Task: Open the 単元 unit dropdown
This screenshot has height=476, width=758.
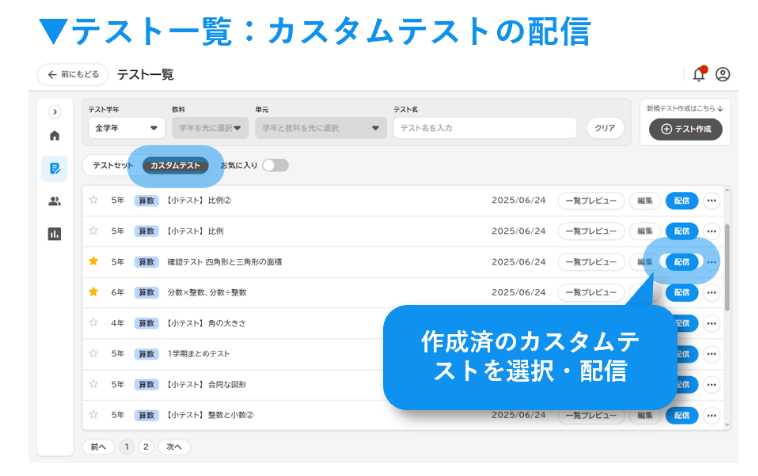Action: pos(320,128)
